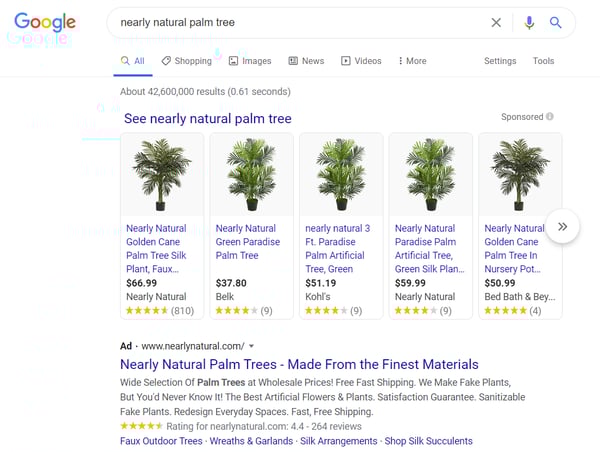Open Nearly Natural Green Paradise Palm Tree link
The height and width of the screenshot is (452, 600).
point(248,242)
